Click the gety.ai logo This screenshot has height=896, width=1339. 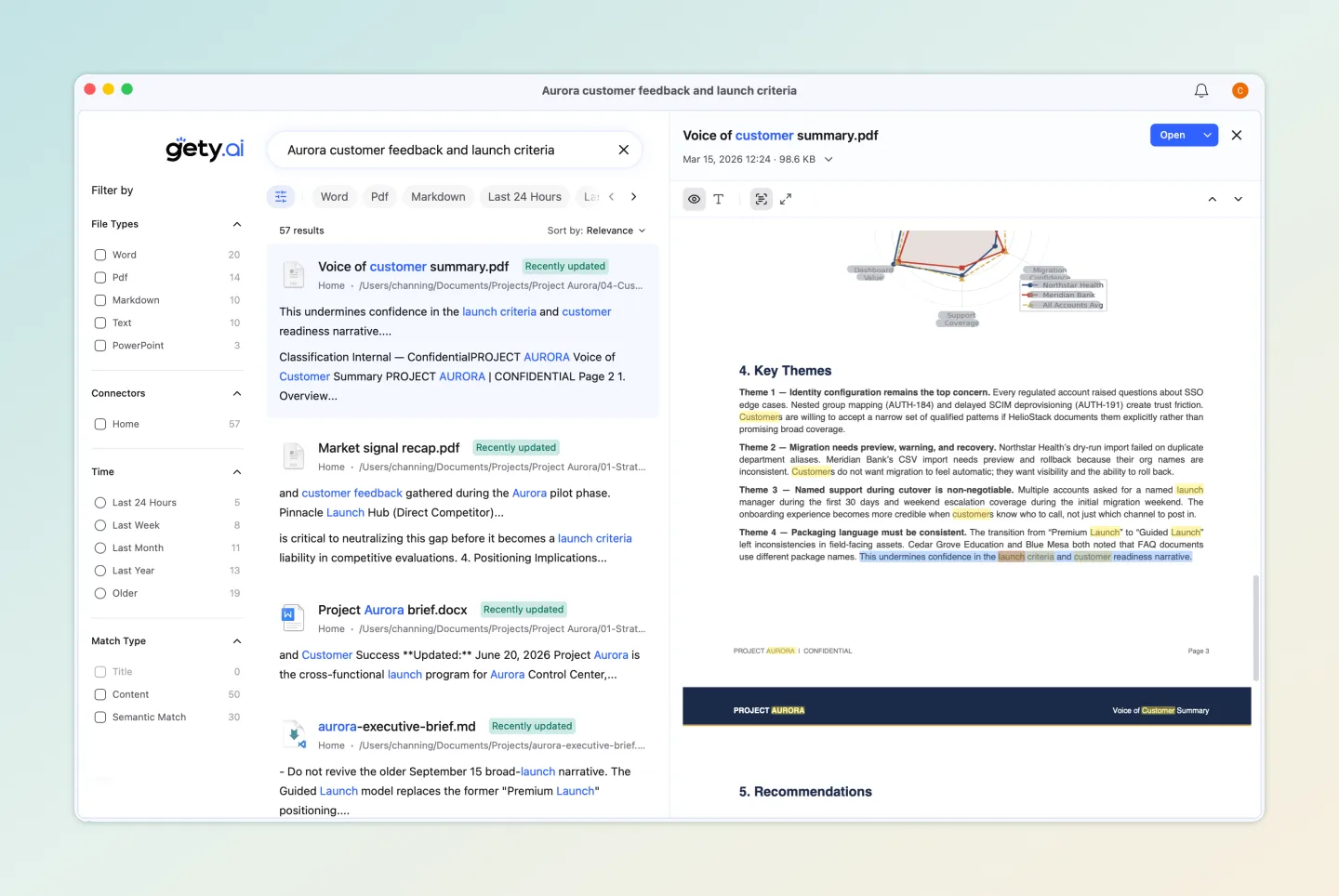pos(205,149)
